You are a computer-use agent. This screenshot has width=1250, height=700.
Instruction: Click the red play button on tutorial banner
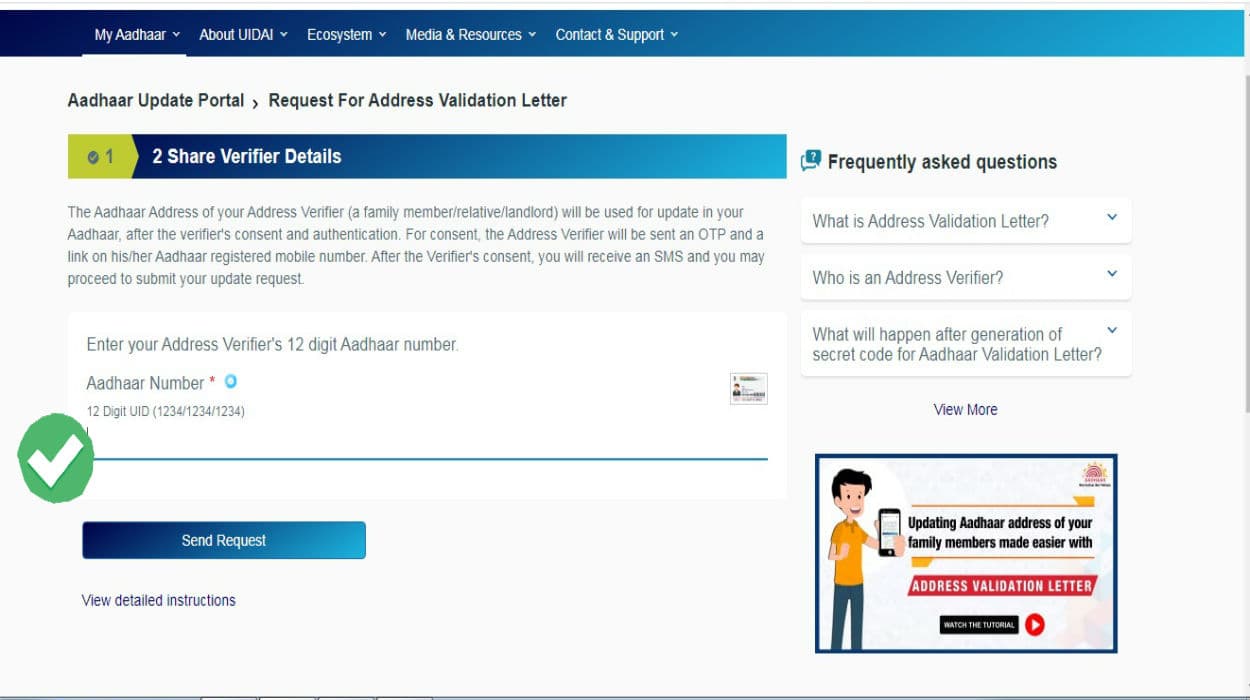(x=1035, y=624)
